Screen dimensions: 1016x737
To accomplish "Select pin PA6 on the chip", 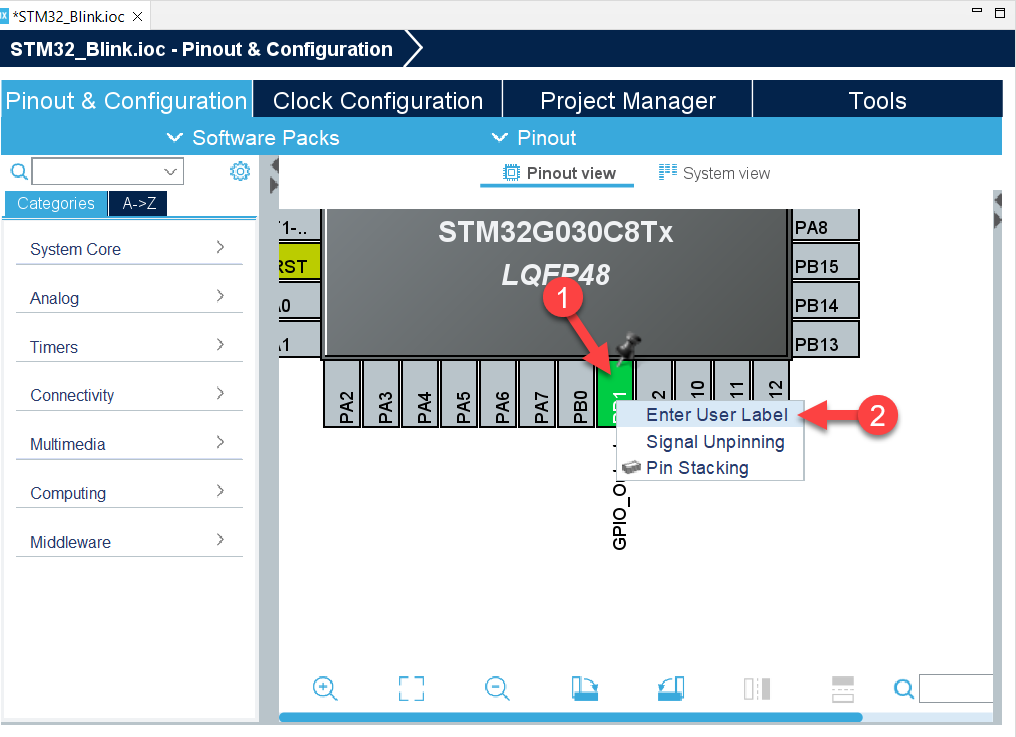I will [498, 394].
